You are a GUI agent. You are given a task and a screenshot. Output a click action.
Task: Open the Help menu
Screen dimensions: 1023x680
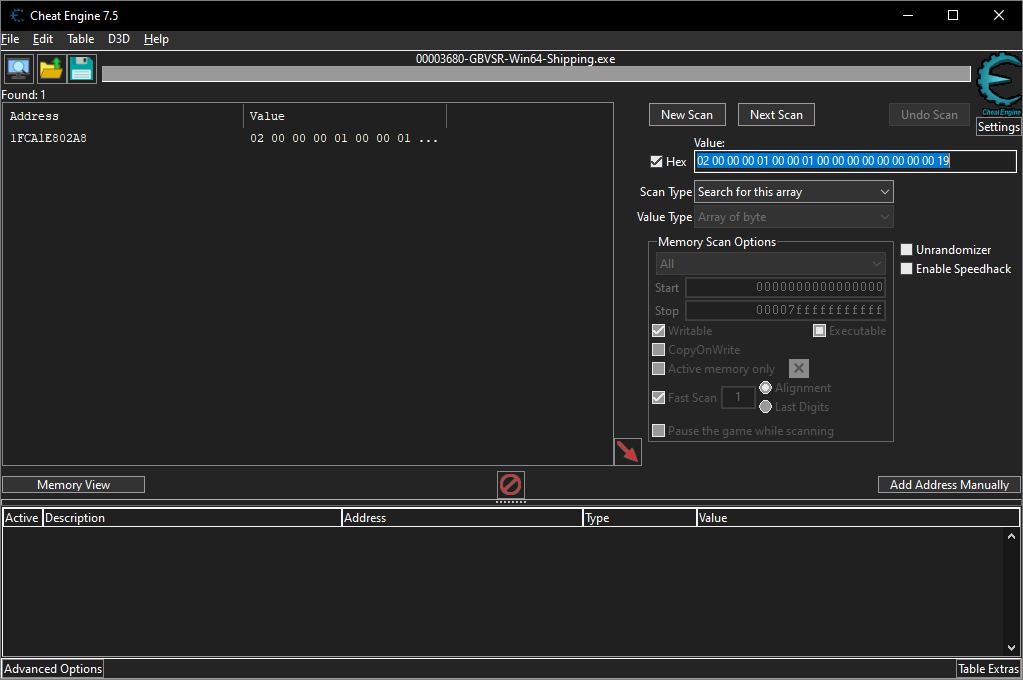(156, 39)
